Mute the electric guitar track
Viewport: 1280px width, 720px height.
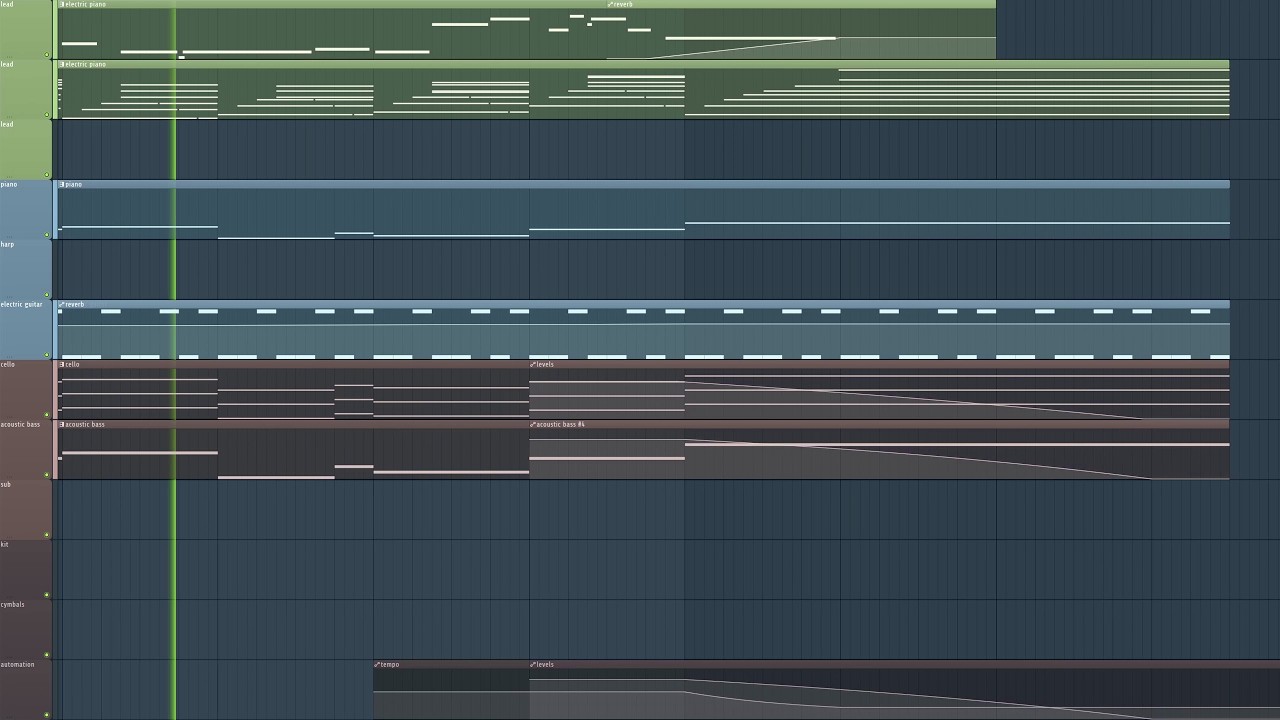pyautogui.click(x=47, y=355)
